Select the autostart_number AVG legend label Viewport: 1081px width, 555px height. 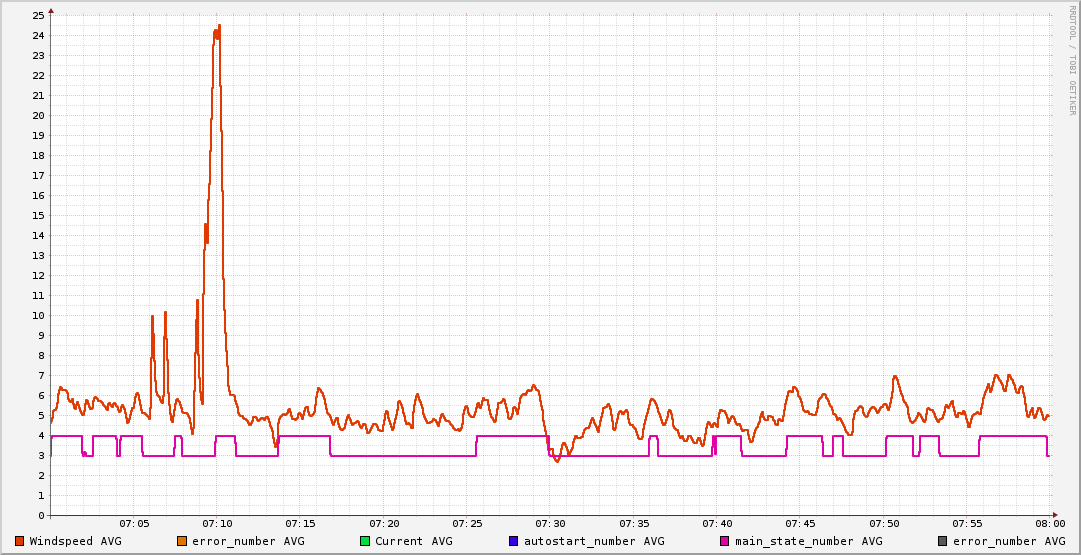(594, 541)
